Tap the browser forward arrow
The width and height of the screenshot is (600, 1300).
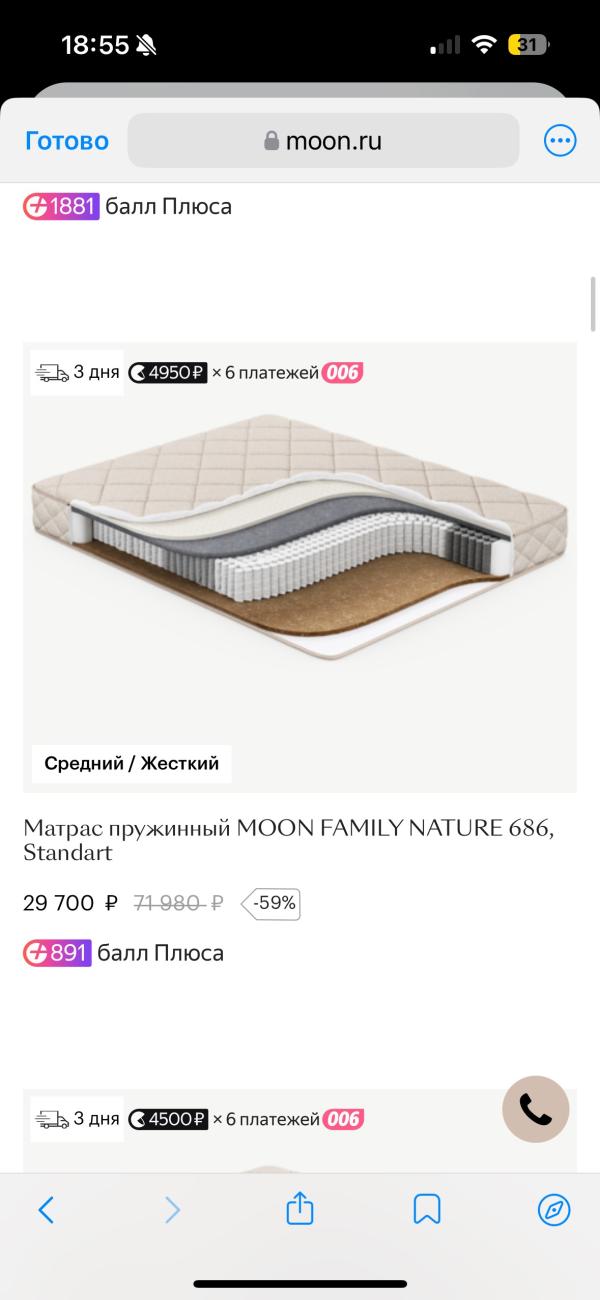click(173, 1210)
